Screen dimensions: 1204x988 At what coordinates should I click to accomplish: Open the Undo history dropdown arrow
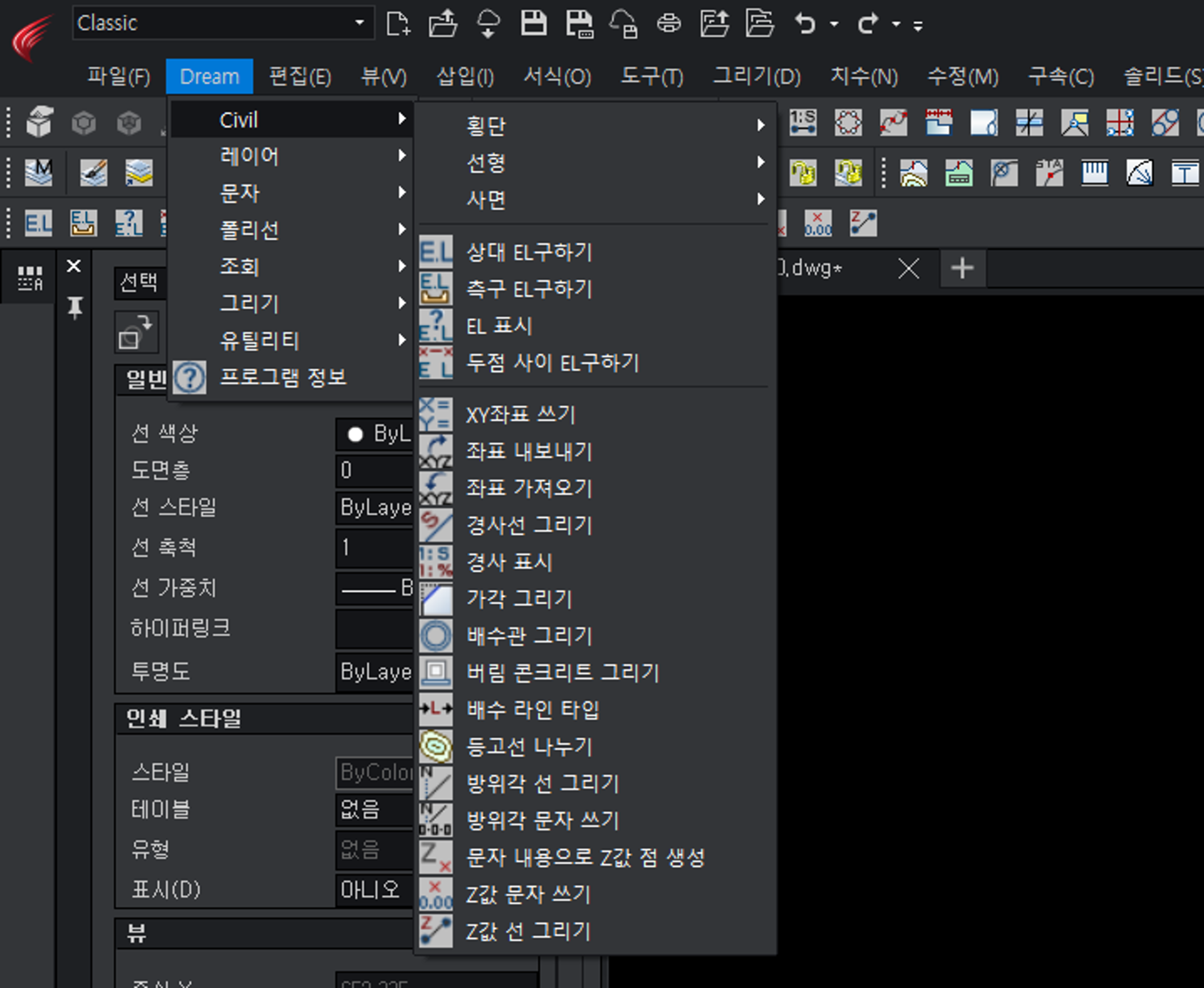[834, 24]
